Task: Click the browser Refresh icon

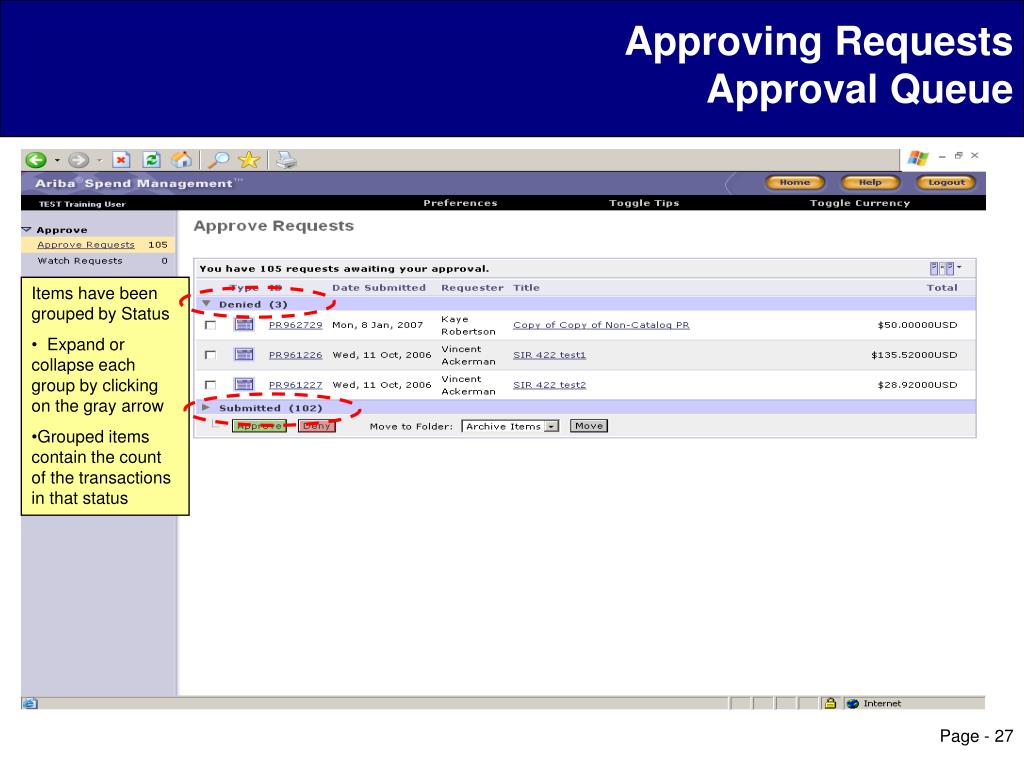Action: [x=152, y=160]
